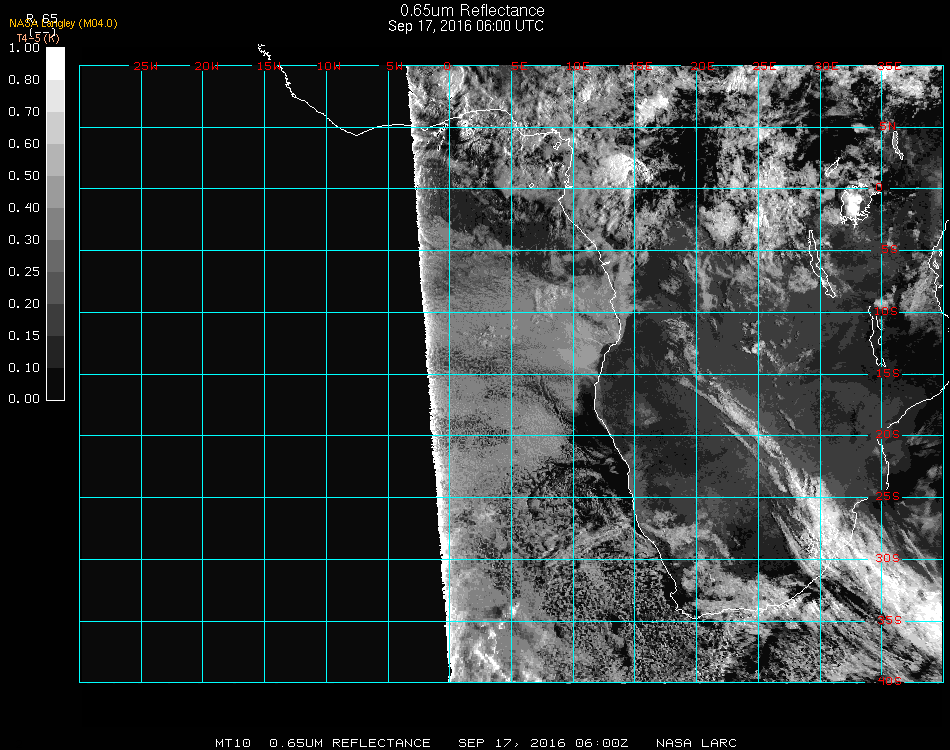Click the Lake Victoria outline near the equator

click(x=855, y=204)
